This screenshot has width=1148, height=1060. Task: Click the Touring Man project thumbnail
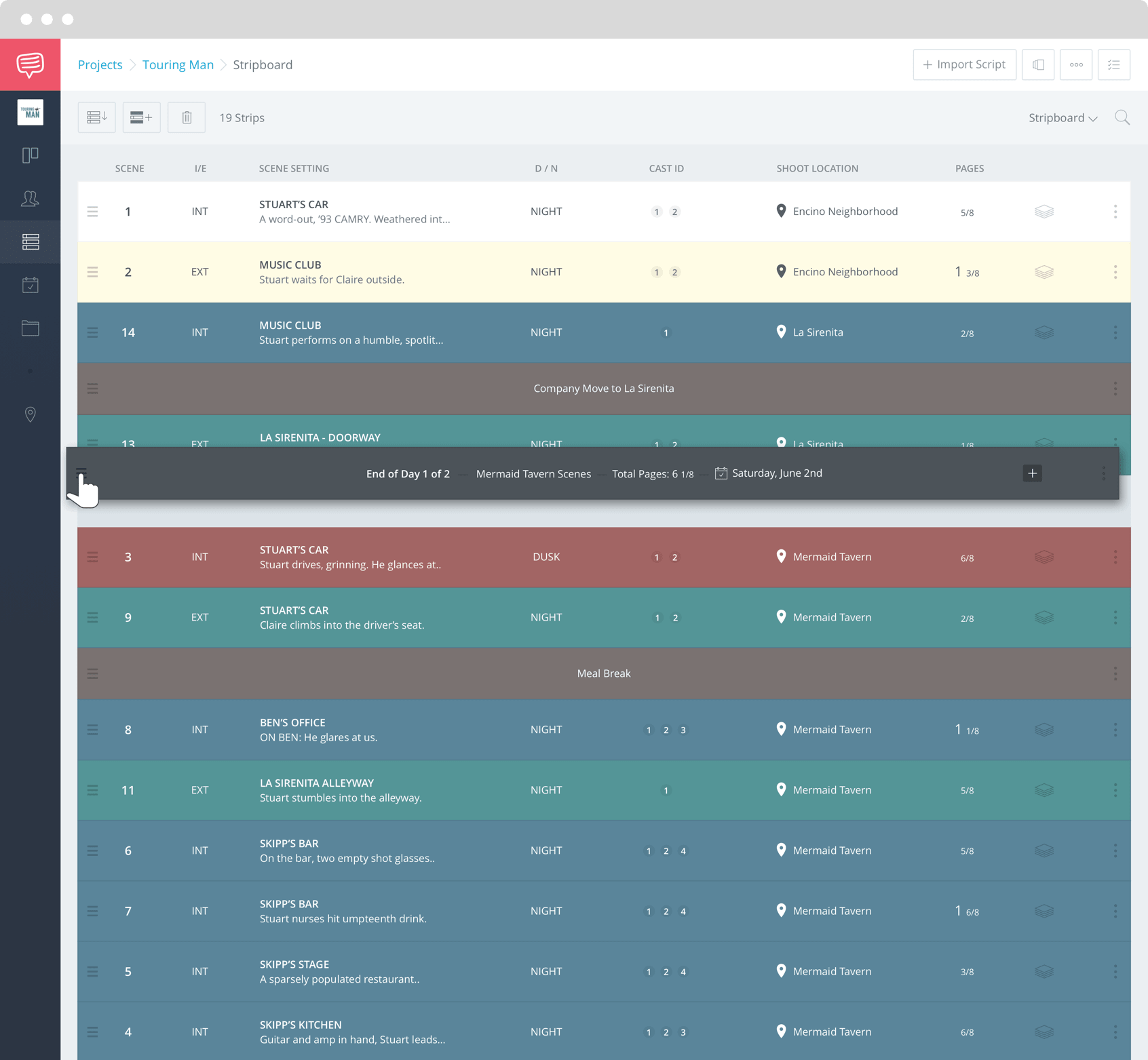(30, 112)
